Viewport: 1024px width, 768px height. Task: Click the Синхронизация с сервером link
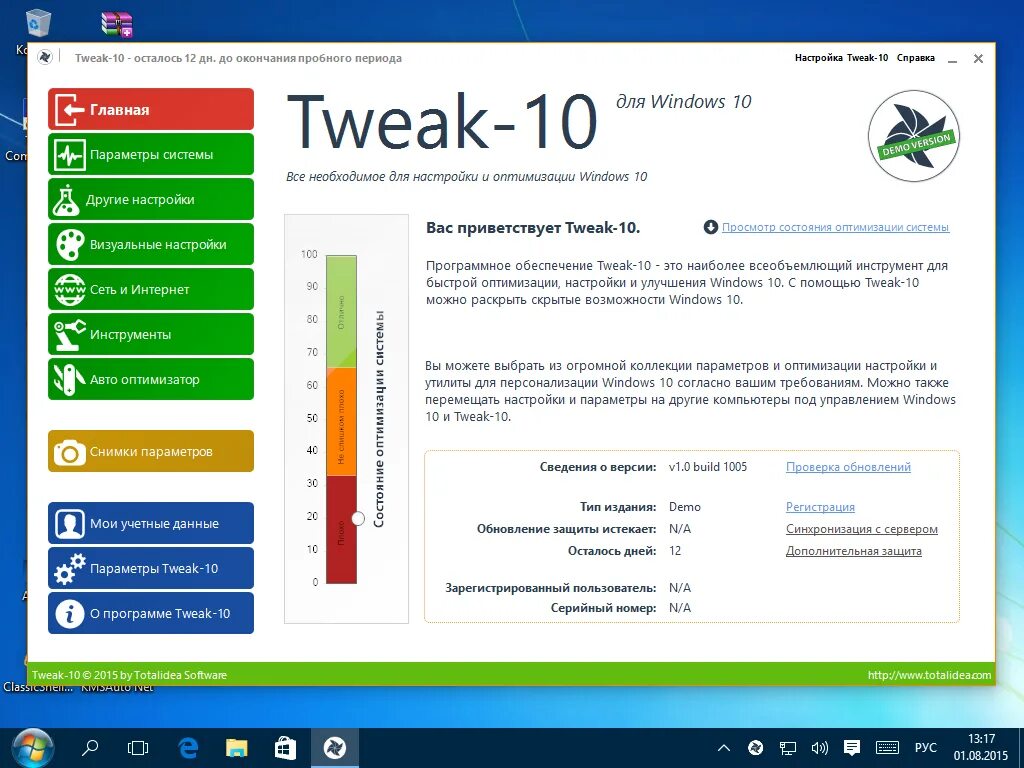pos(861,529)
